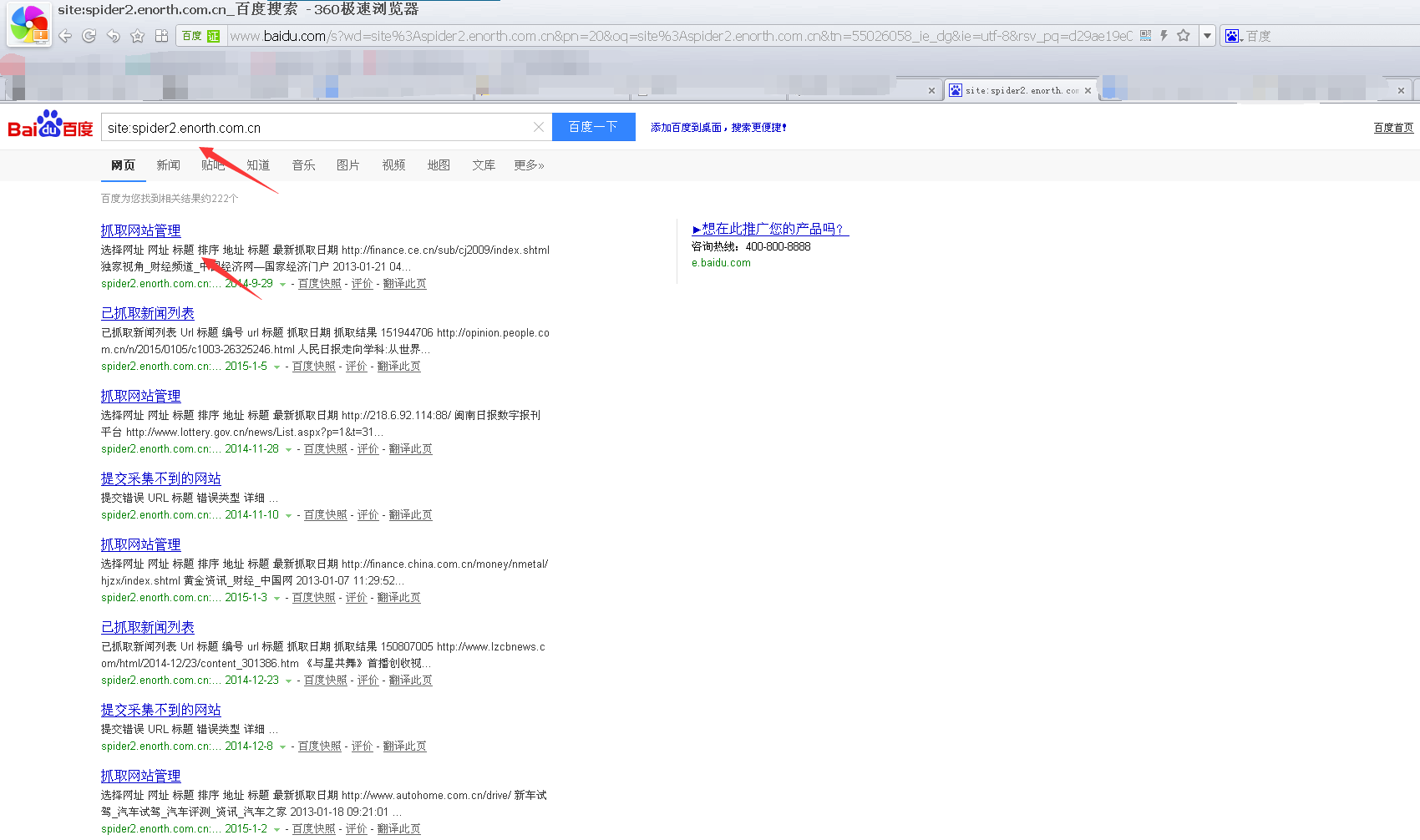Viewport: 1420px width, 840px height.
Task: Click the 360 browser logo icon
Action: click(29, 23)
